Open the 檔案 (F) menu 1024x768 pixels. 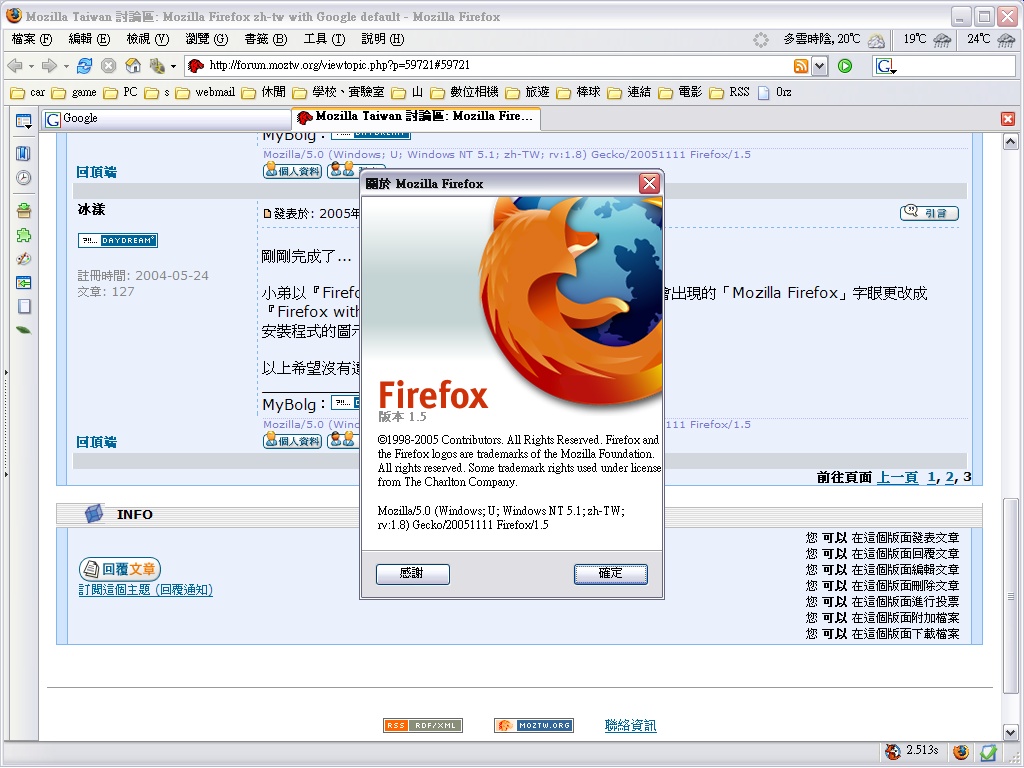pyautogui.click(x=31, y=39)
